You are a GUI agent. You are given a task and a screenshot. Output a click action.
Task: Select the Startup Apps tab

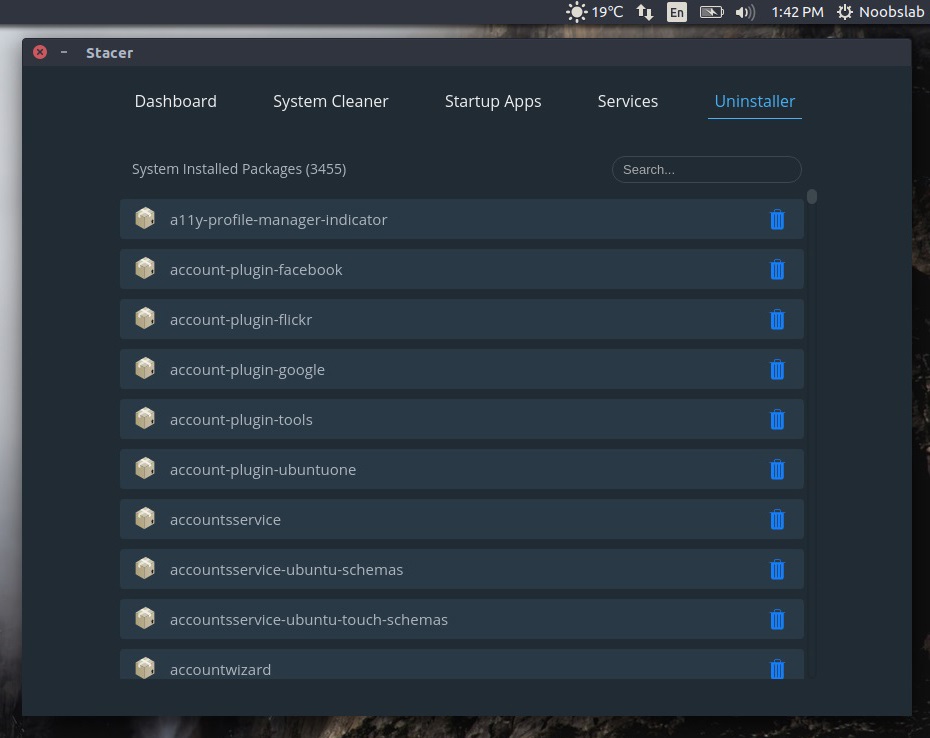click(x=493, y=101)
